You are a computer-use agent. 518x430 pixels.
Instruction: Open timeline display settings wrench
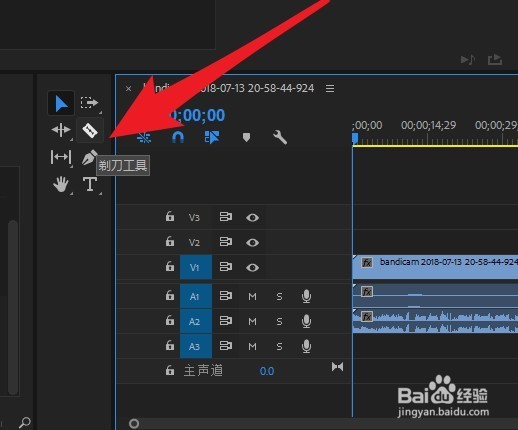tap(280, 137)
